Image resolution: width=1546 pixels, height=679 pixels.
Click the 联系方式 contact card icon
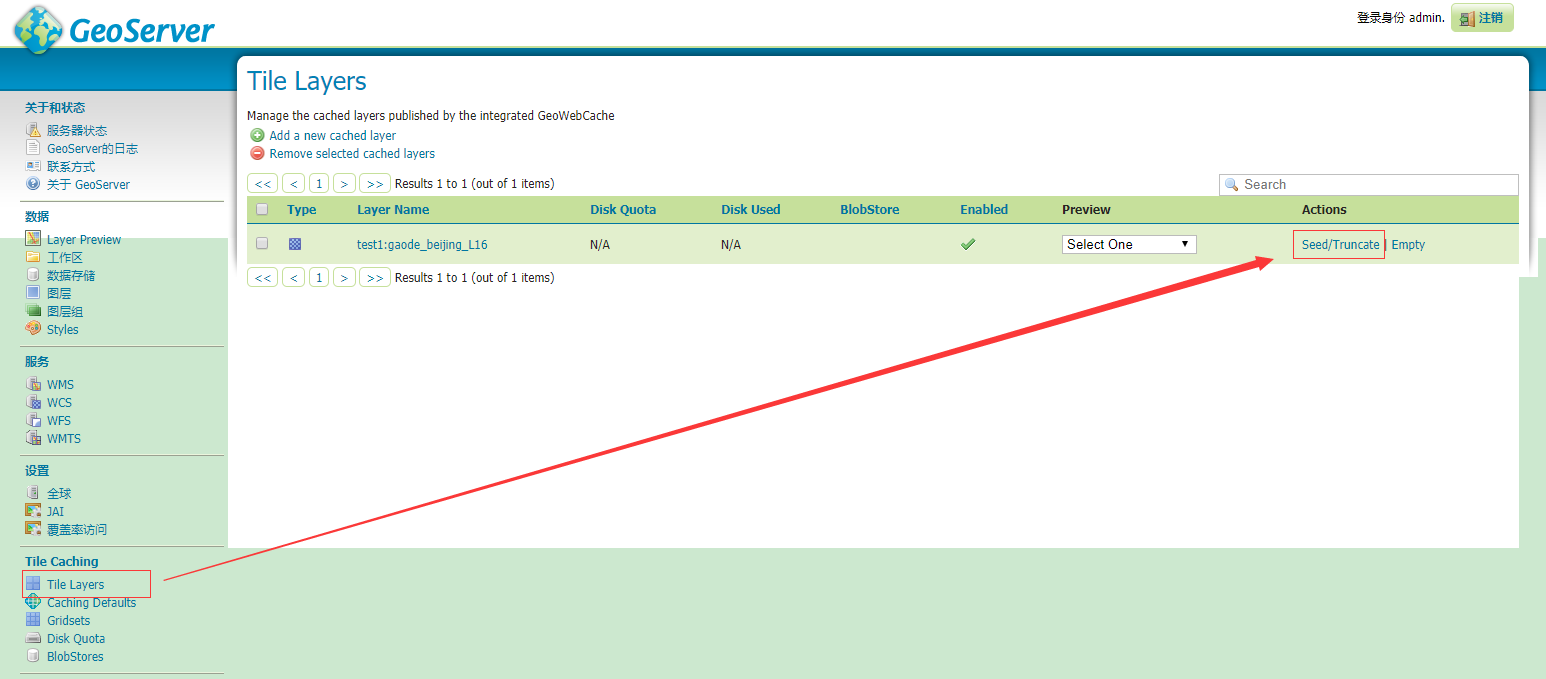click(x=33, y=166)
